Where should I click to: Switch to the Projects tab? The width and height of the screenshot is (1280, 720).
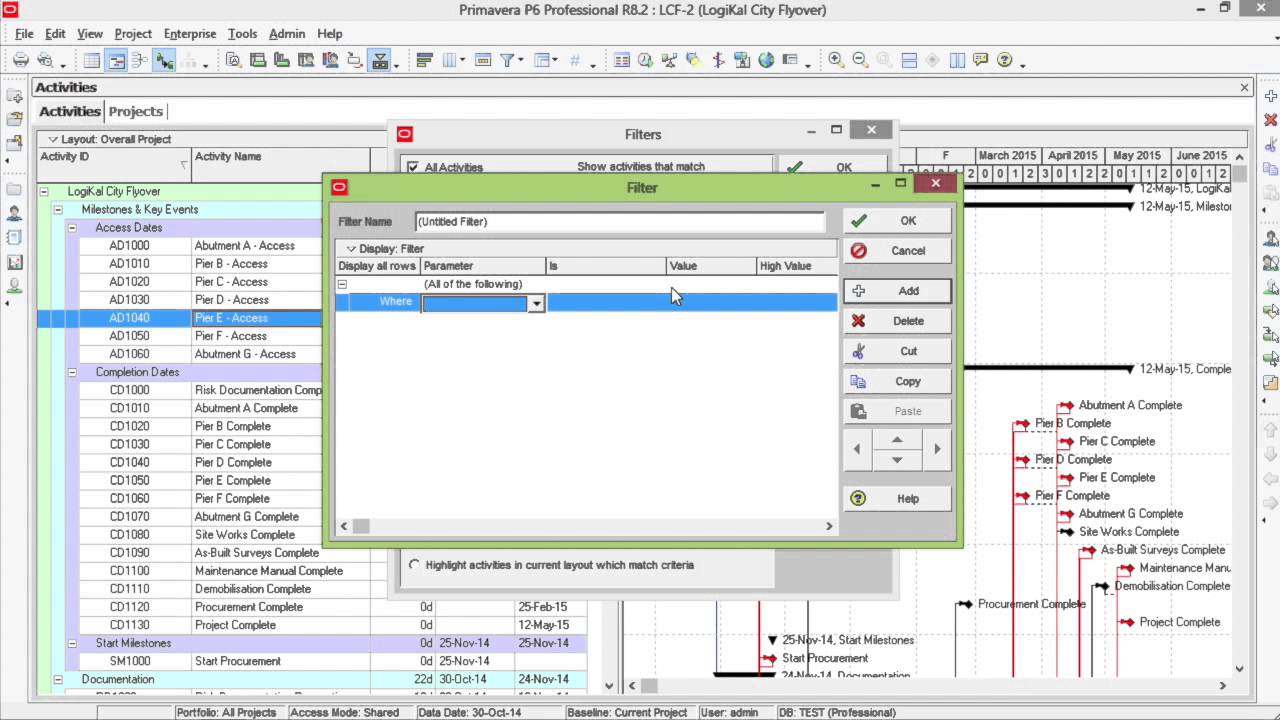click(135, 111)
